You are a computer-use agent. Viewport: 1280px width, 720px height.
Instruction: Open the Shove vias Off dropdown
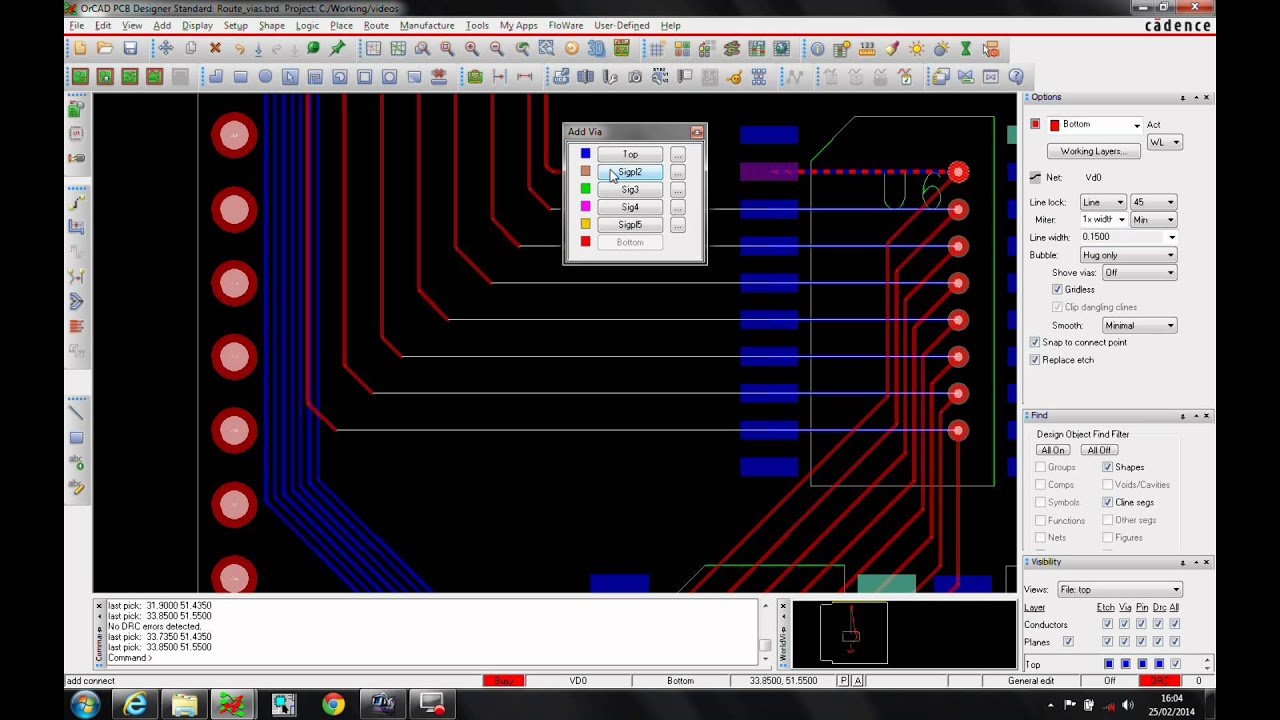[x=1139, y=273]
